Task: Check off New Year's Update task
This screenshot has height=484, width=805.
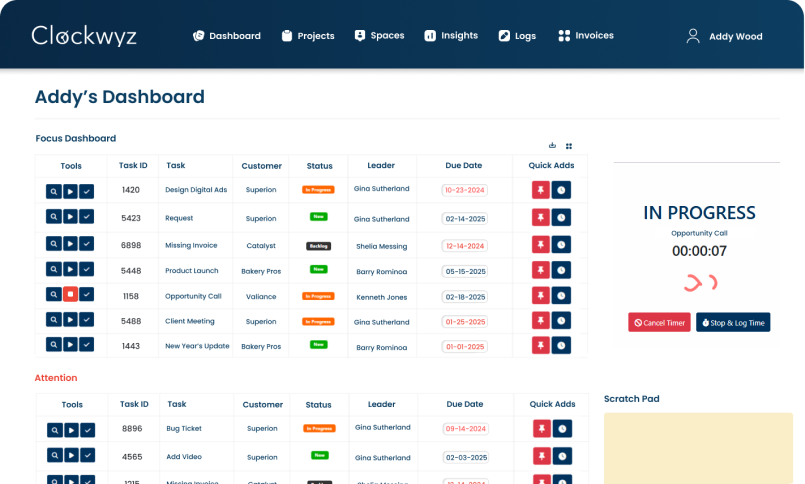Action: [87, 346]
